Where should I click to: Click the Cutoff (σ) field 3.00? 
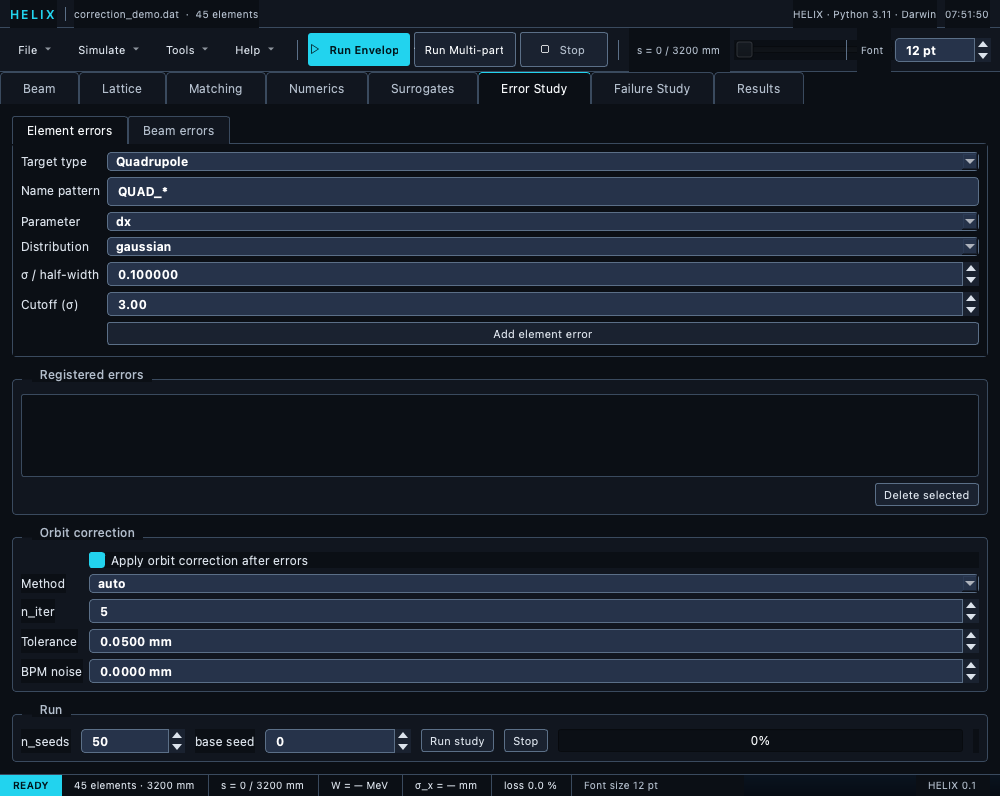coord(534,304)
